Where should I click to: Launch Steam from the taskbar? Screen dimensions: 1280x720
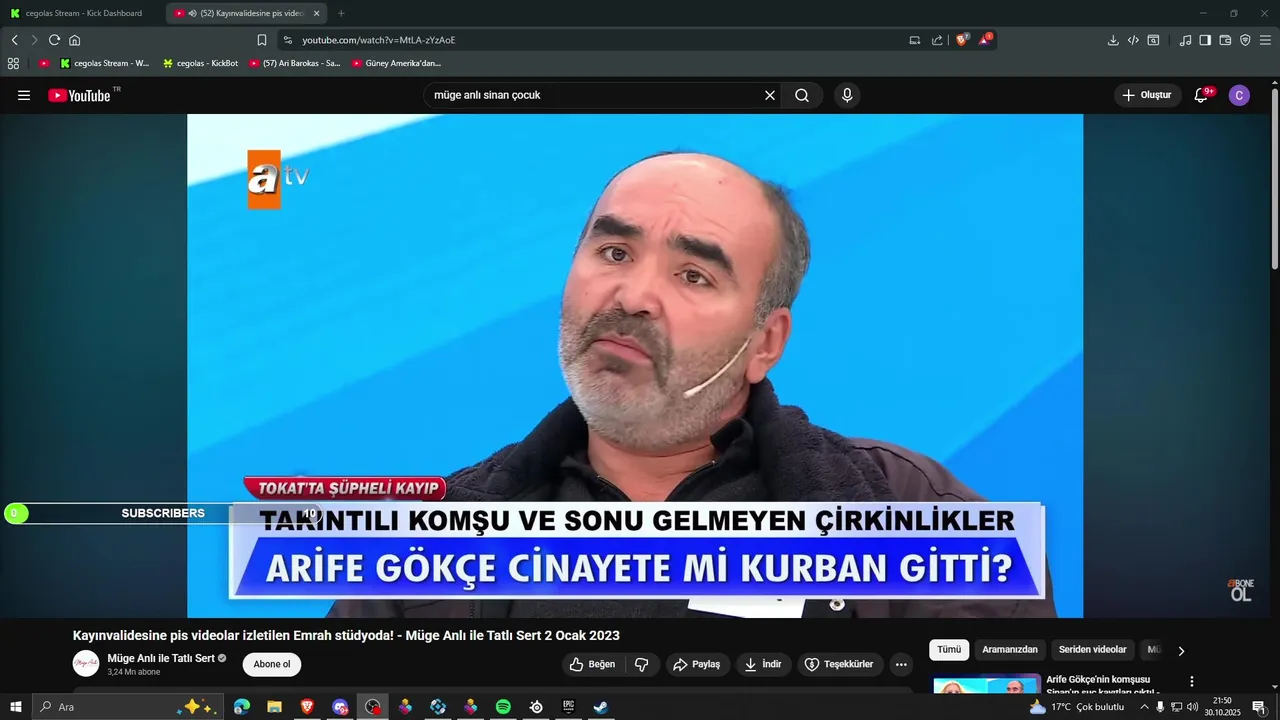point(601,707)
